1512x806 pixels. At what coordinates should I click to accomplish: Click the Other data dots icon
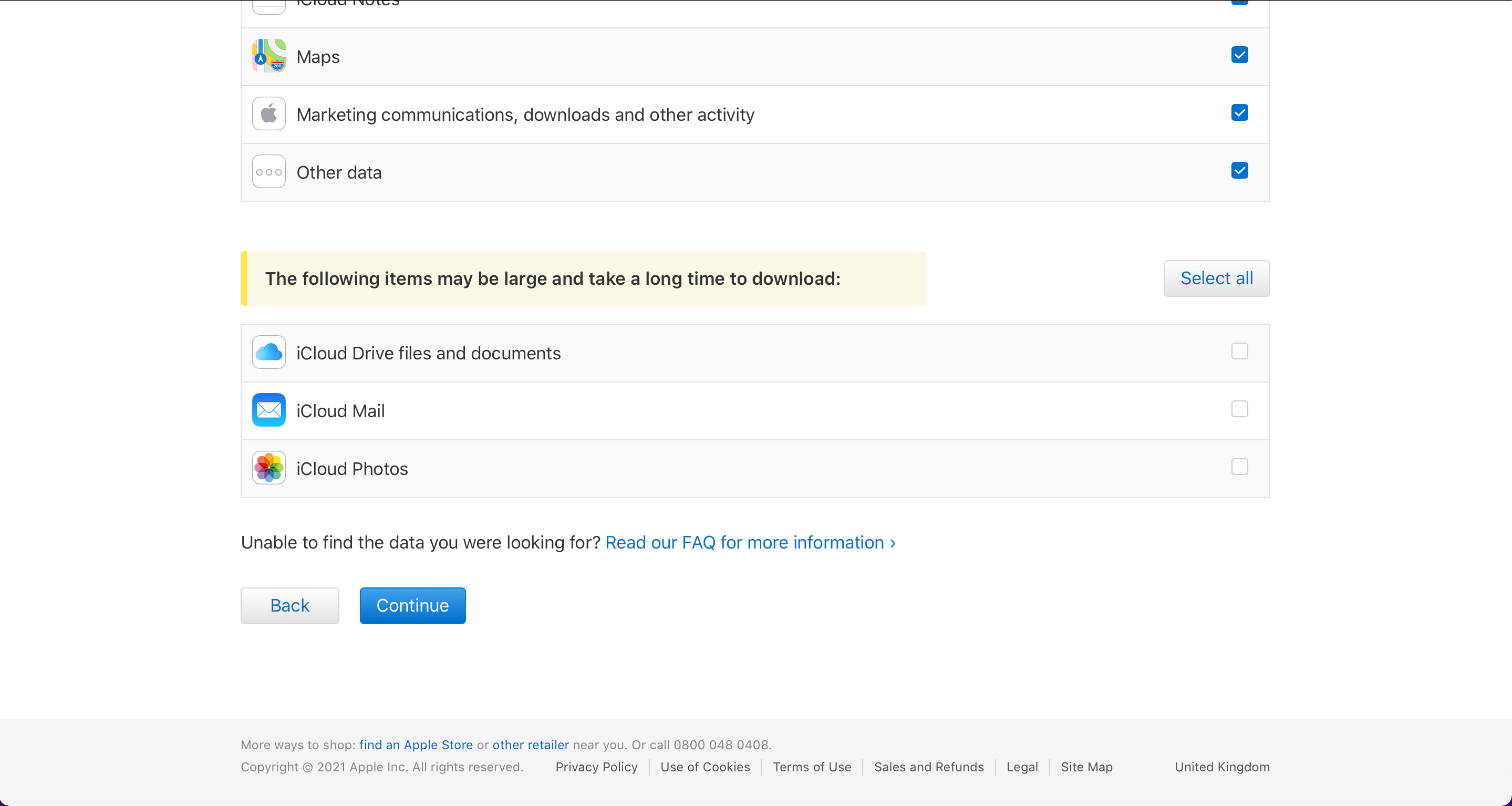pos(269,172)
